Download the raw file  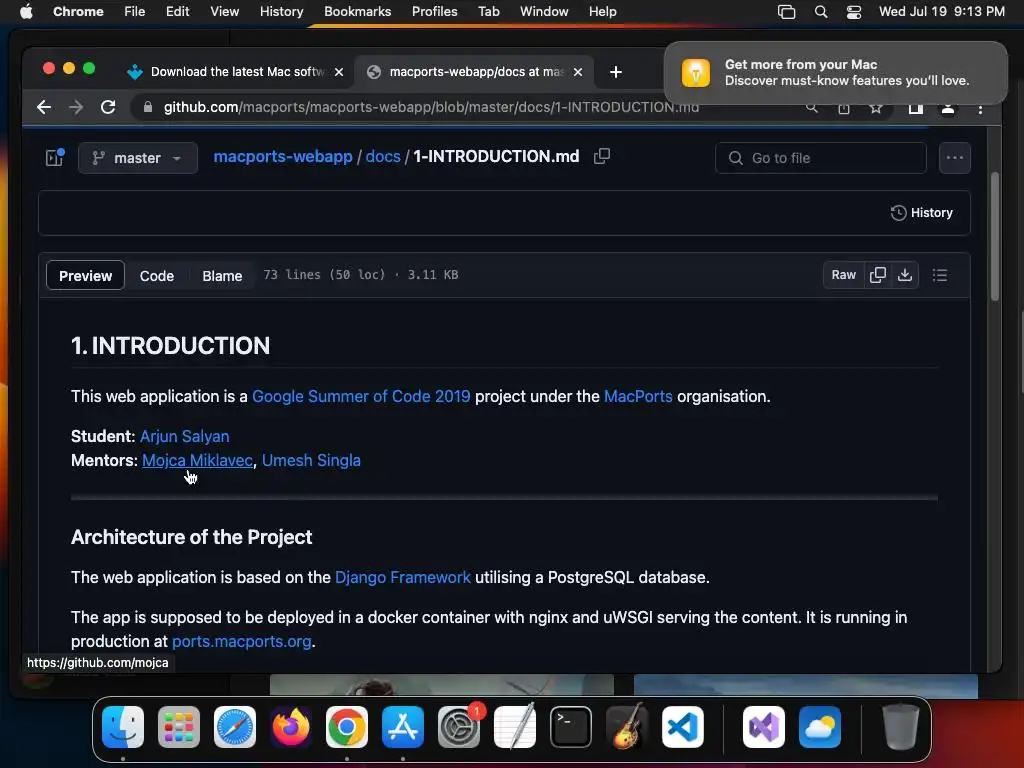pyautogui.click(x=904, y=275)
